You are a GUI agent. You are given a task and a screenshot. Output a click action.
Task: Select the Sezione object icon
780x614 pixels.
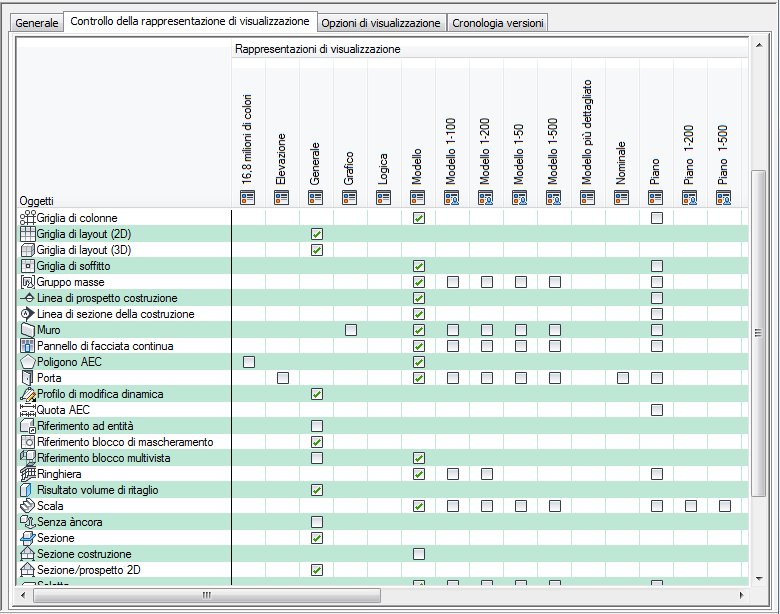(x=28, y=538)
